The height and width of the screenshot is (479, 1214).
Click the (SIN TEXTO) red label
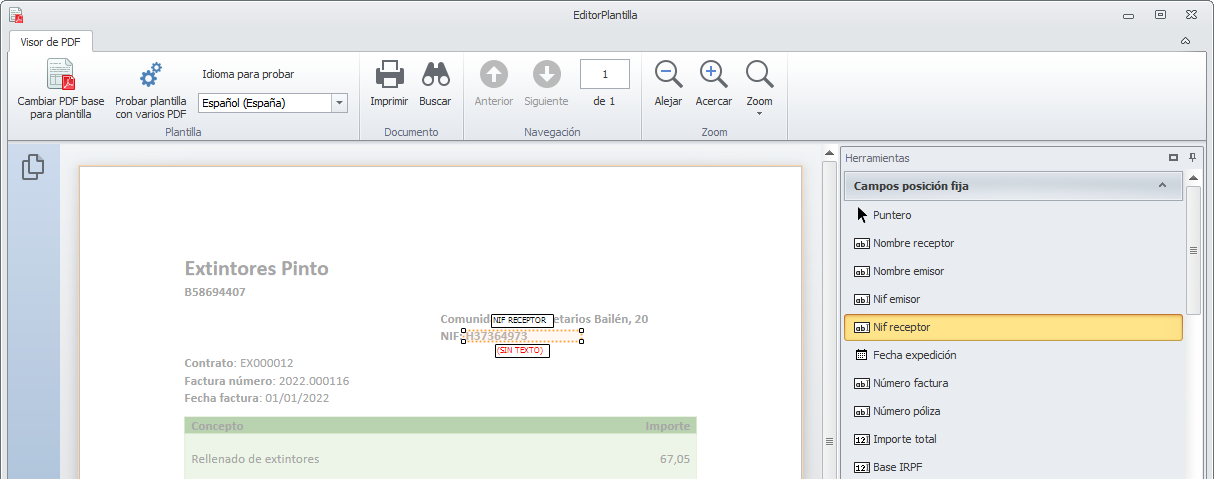click(x=522, y=351)
